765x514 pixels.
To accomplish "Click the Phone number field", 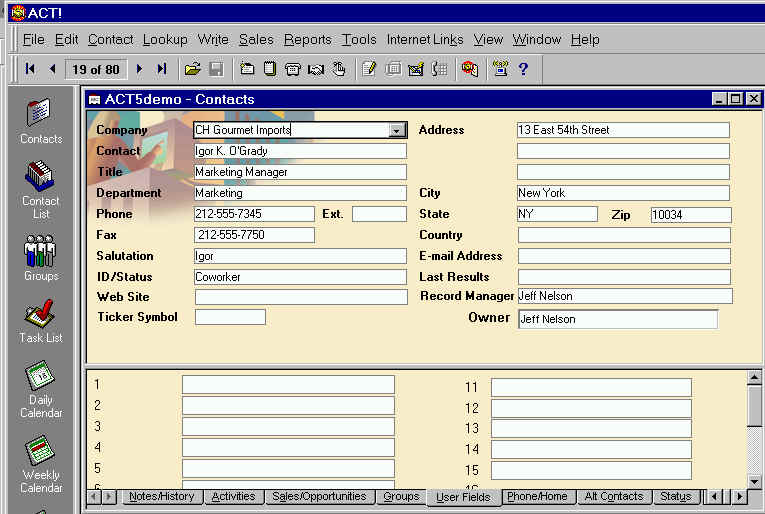I will tap(254, 214).
